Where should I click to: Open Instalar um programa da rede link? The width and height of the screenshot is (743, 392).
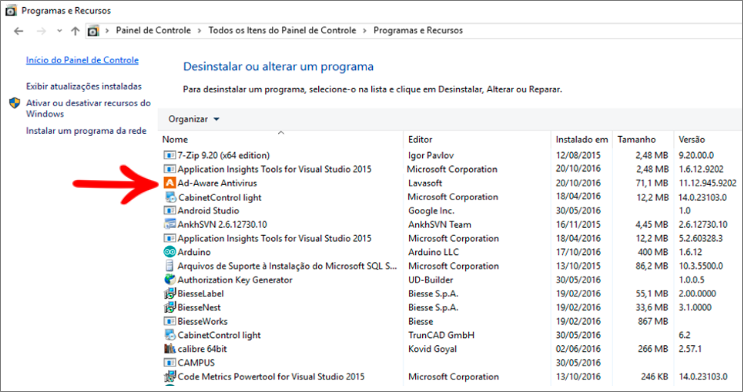[86, 131]
